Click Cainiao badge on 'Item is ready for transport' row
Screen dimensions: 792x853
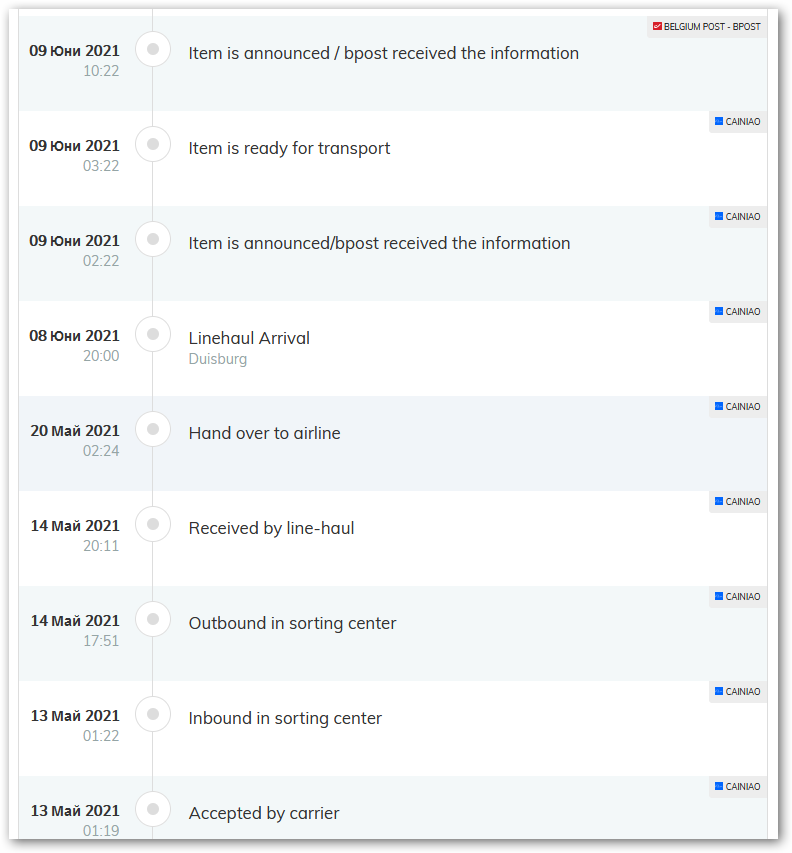[x=738, y=122]
